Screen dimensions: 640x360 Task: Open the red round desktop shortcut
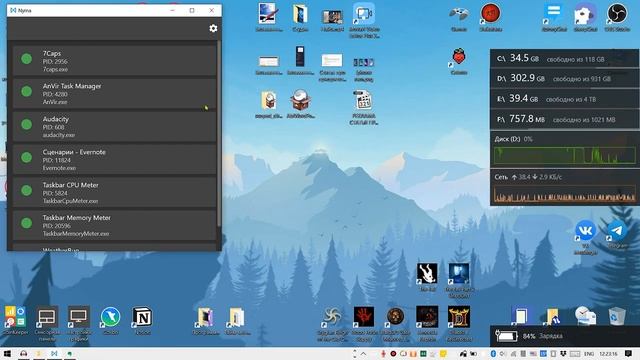490,13
